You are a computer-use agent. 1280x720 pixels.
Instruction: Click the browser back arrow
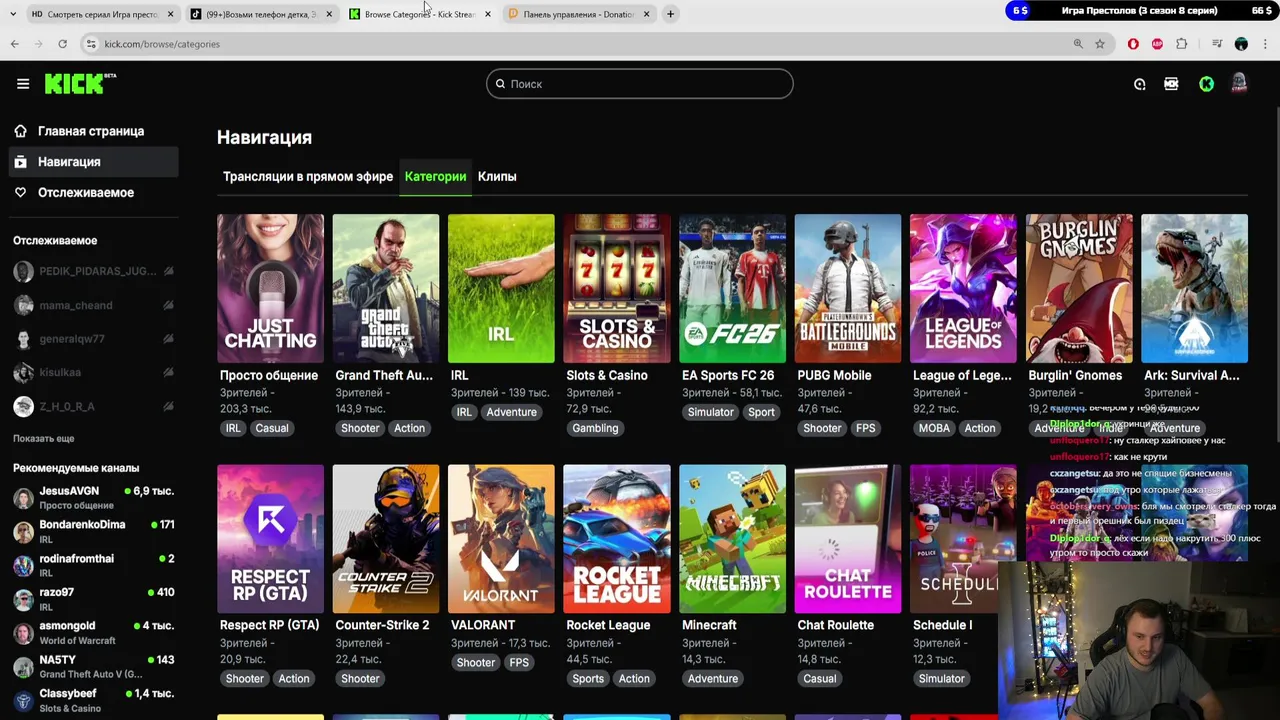14,44
